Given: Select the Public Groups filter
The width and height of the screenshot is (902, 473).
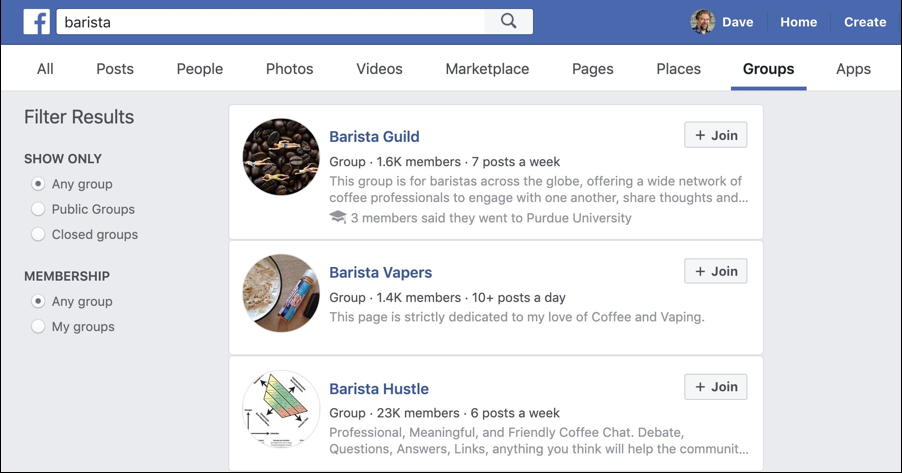Looking at the screenshot, I should pos(38,209).
